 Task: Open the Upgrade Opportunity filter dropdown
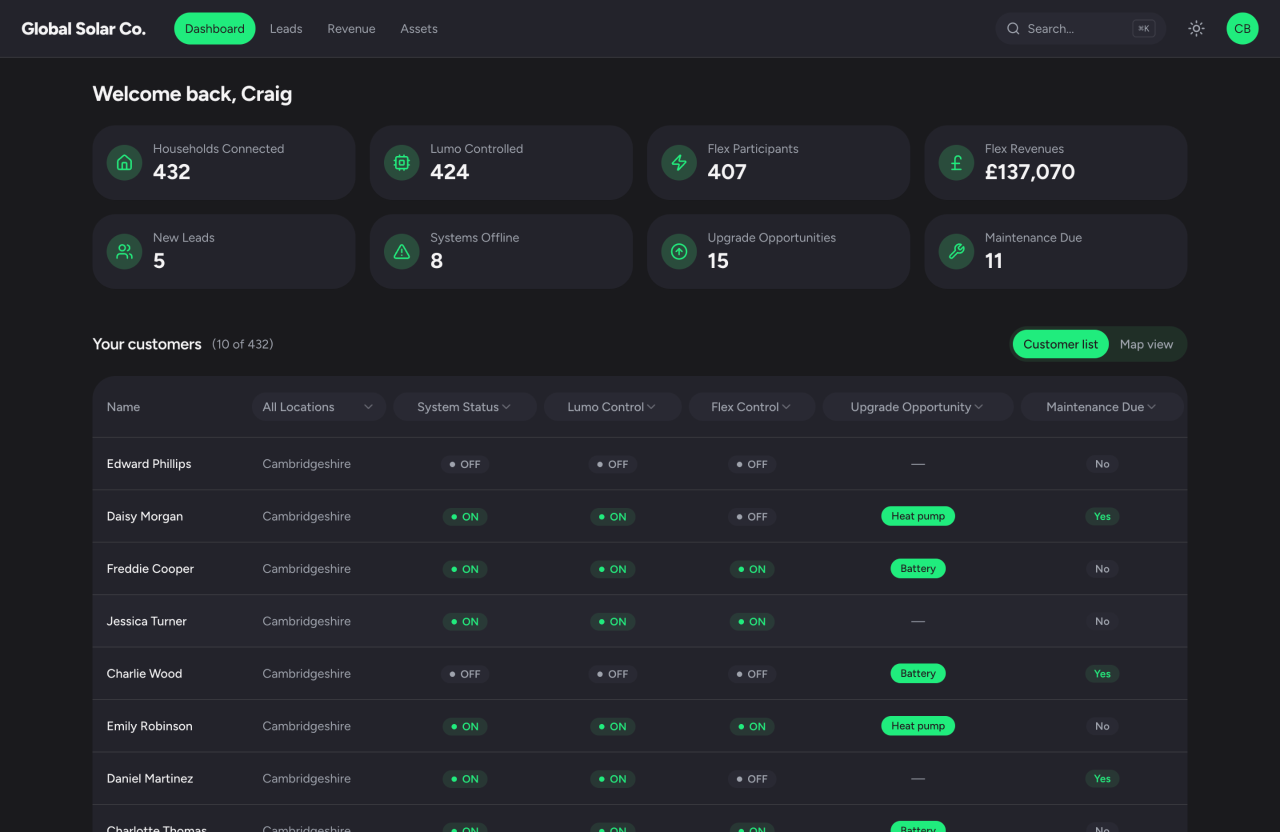[917, 407]
